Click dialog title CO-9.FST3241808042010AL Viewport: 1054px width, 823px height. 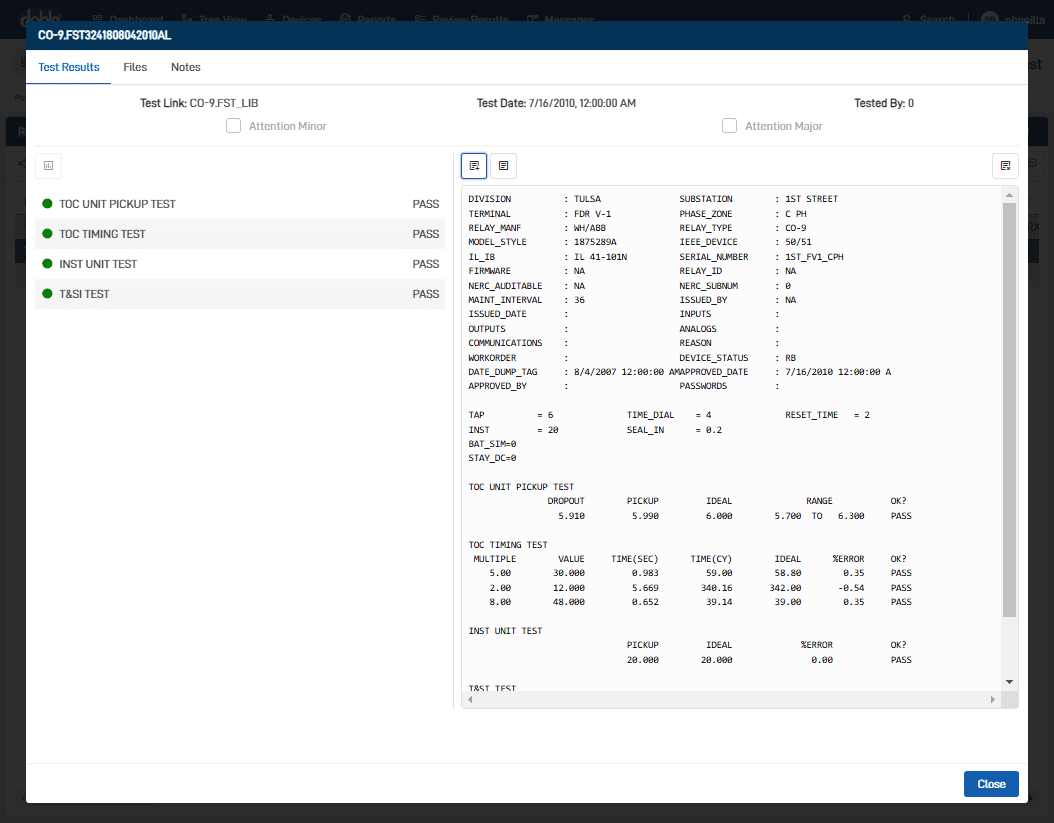[x=104, y=35]
